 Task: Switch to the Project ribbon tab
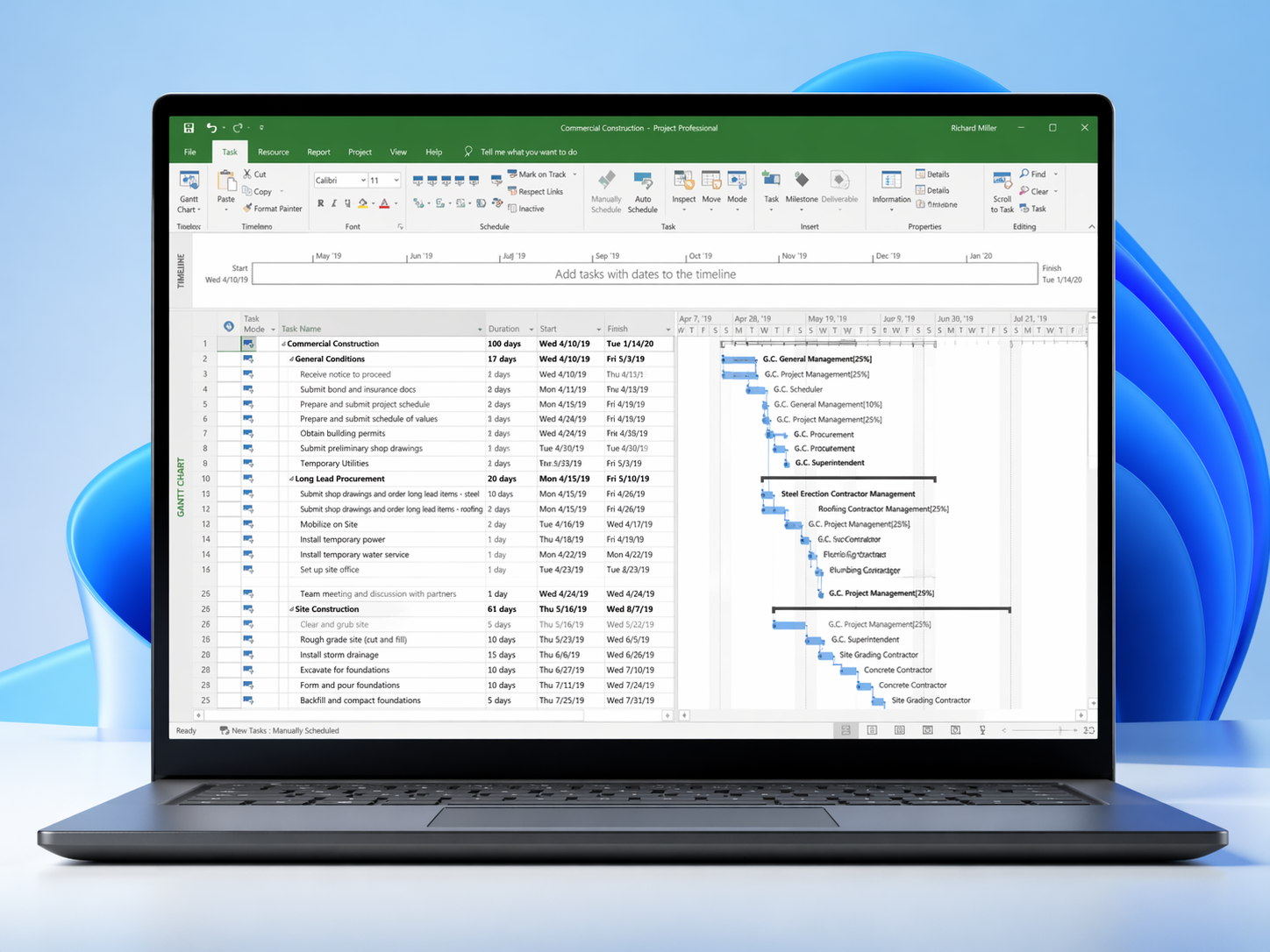click(x=360, y=153)
